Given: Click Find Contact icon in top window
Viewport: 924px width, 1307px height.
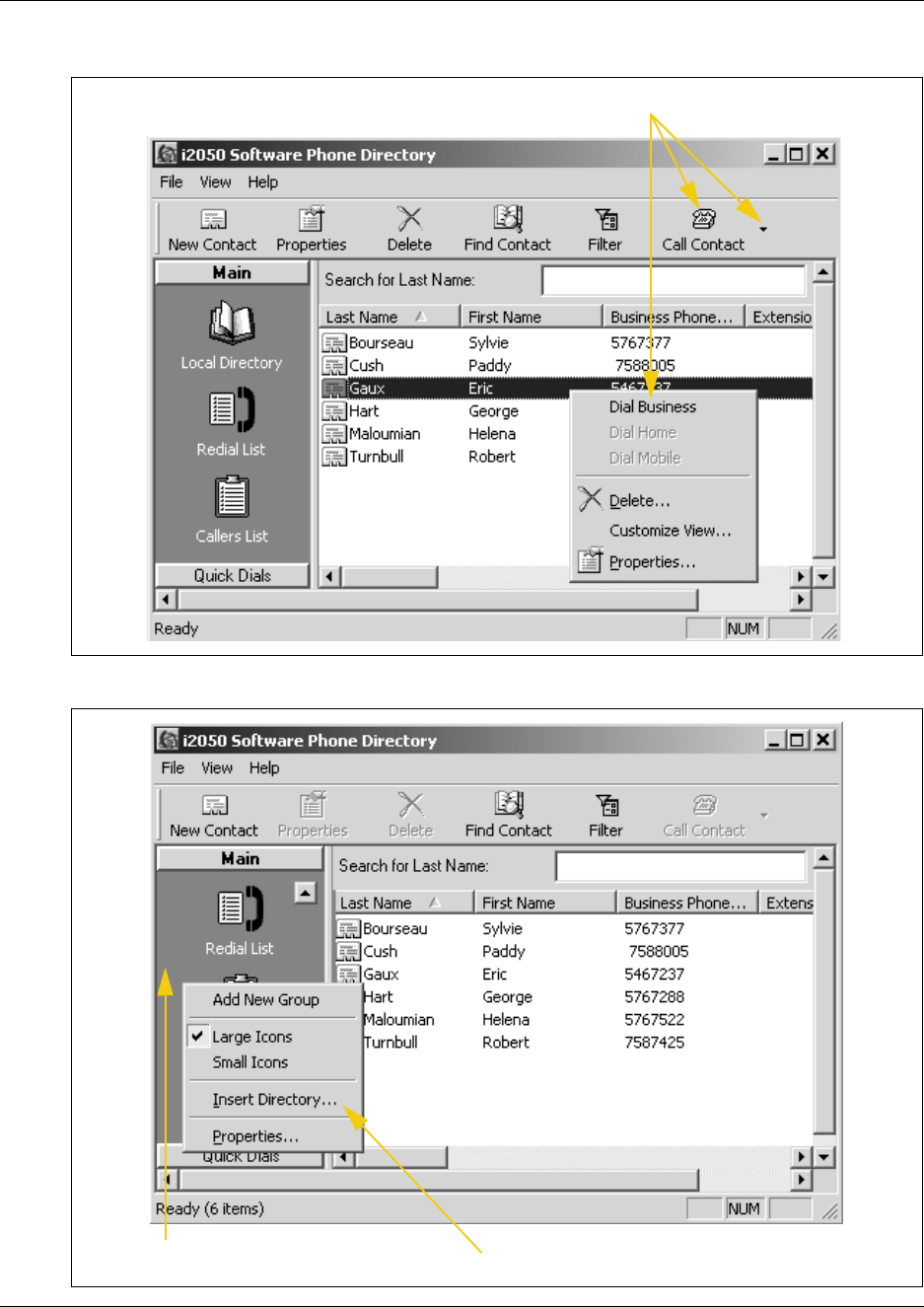Looking at the screenshot, I should point(508,218).
